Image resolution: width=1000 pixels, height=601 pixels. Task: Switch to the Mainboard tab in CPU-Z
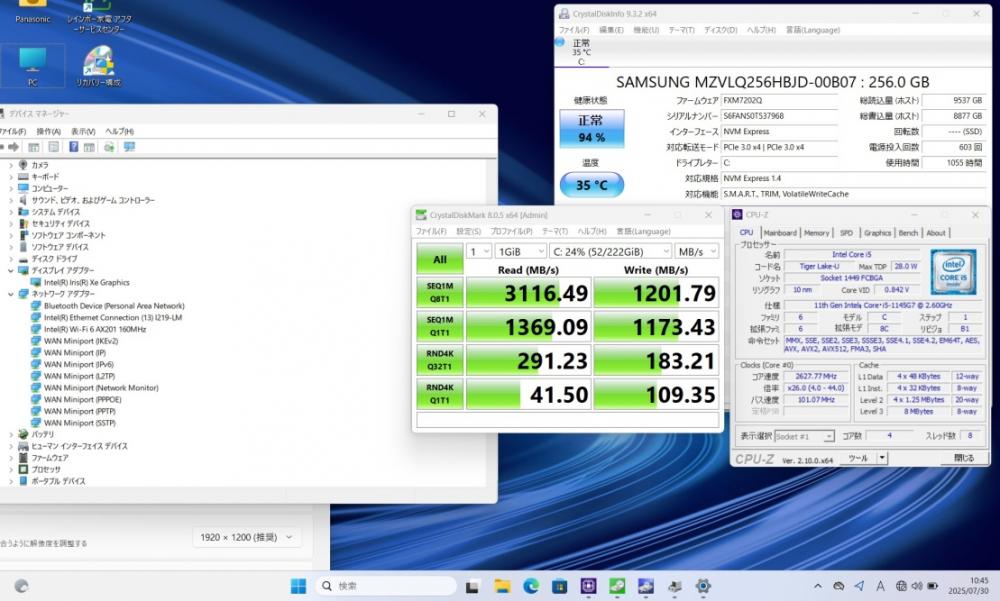click(780, 233)
